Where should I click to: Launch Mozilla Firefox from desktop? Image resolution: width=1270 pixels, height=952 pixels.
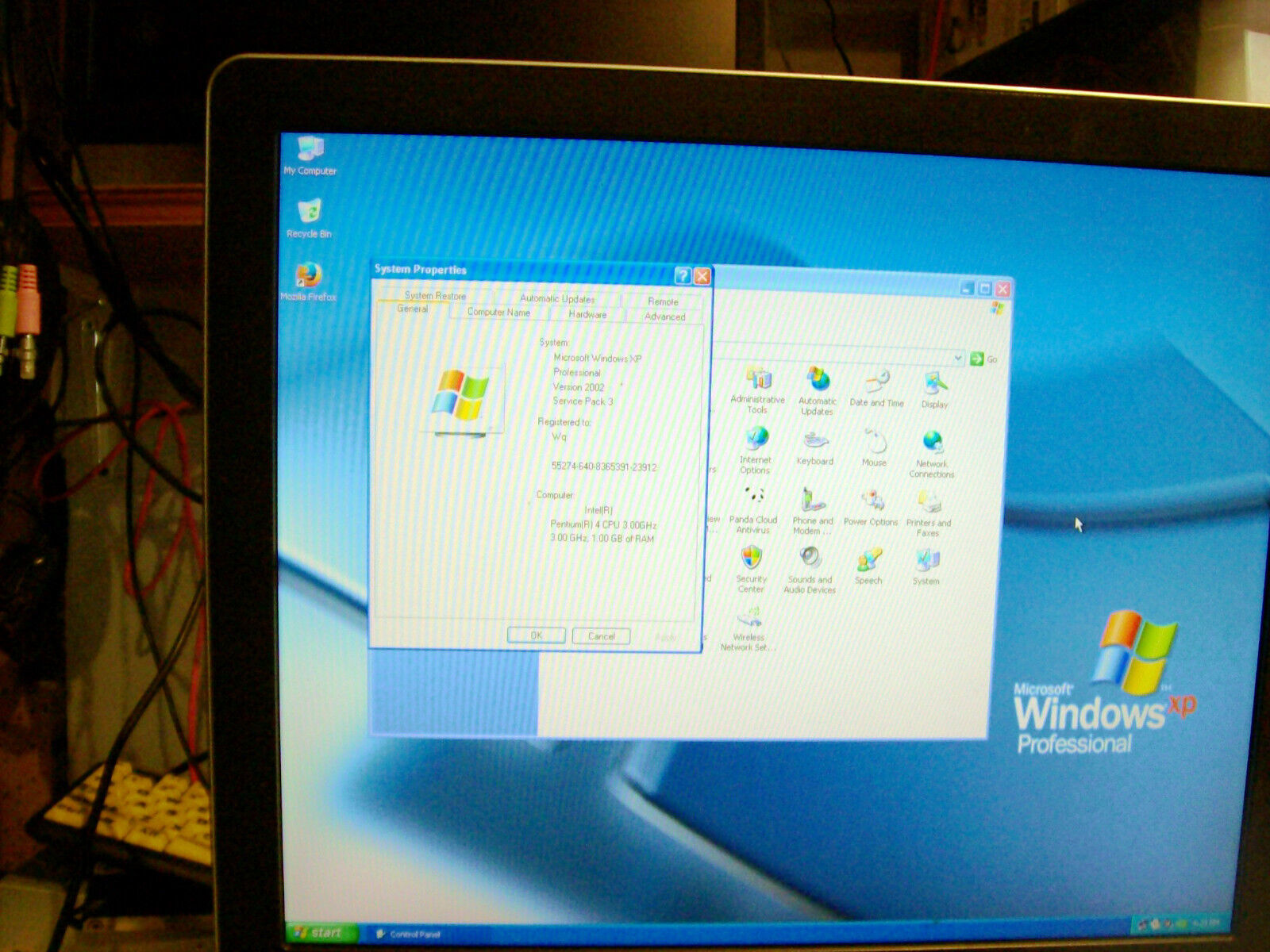pyautogui.click(x=308, y=282)
